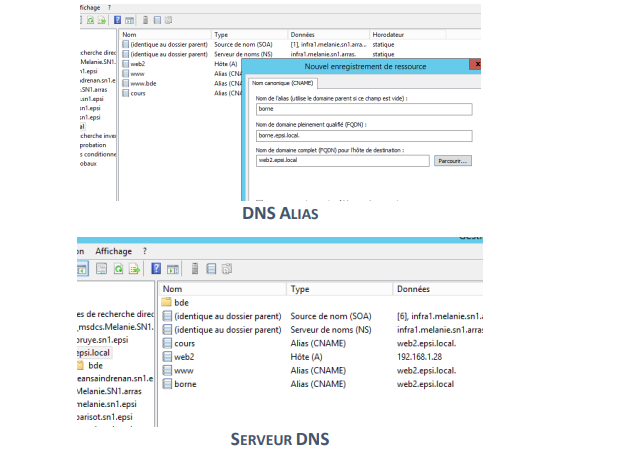The width and height of the screenshot is (640, 453).
Task: Sort by Données column in lower window
Action: point(438,289)
